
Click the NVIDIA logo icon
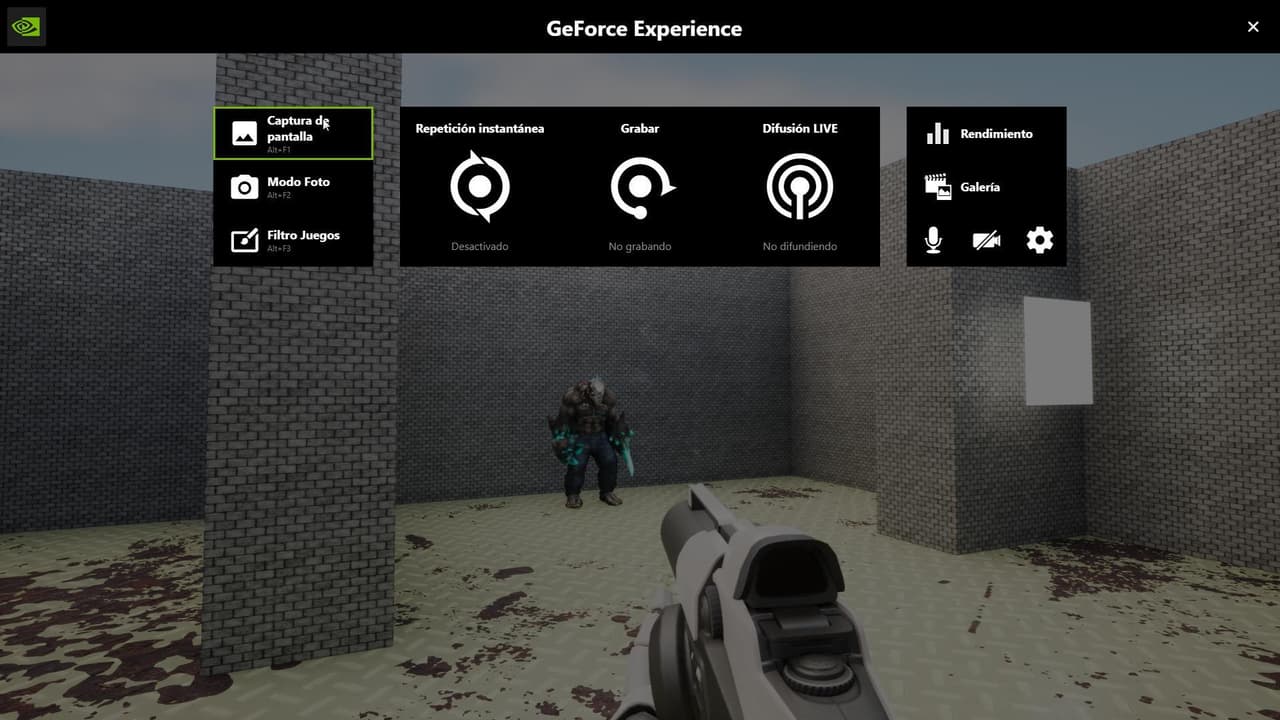(x=26, y=27)
